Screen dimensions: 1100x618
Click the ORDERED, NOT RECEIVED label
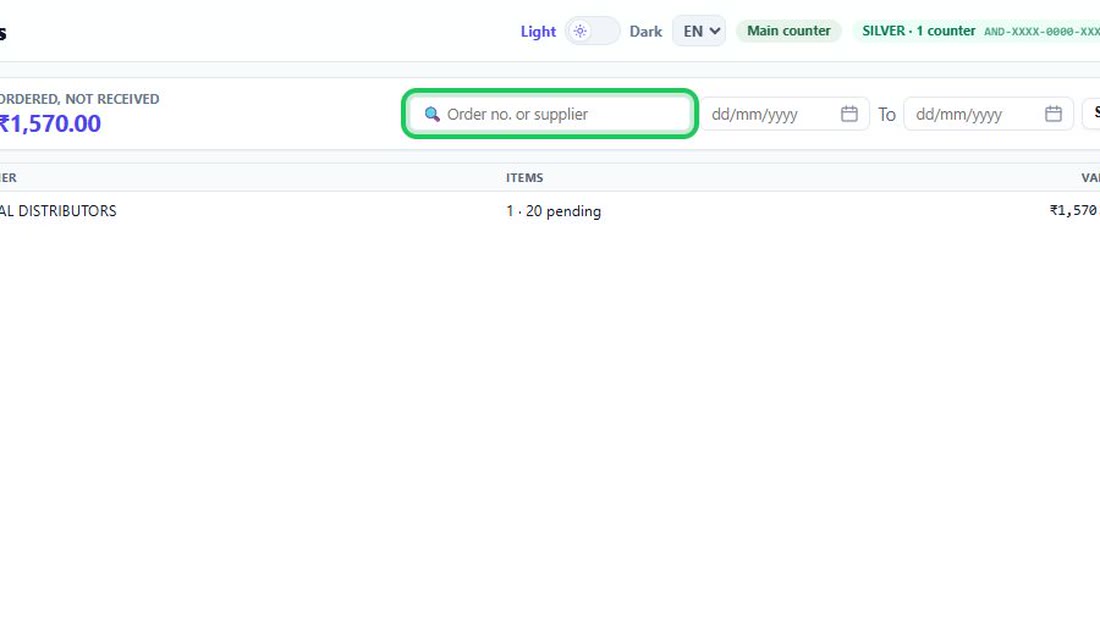pos(79,99)
